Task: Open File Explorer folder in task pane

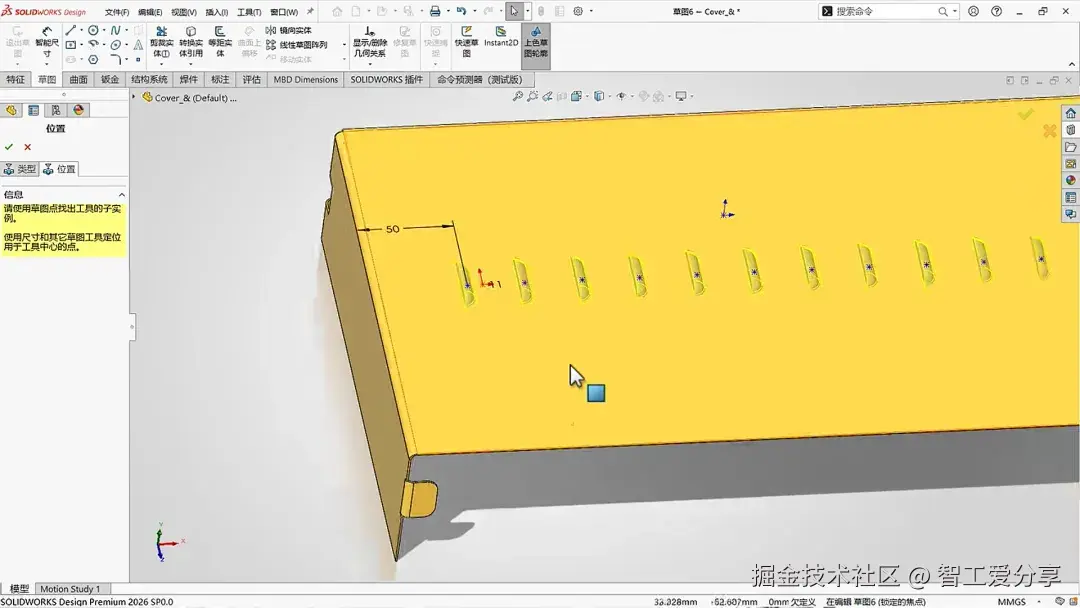Action: coord(1070,147)
